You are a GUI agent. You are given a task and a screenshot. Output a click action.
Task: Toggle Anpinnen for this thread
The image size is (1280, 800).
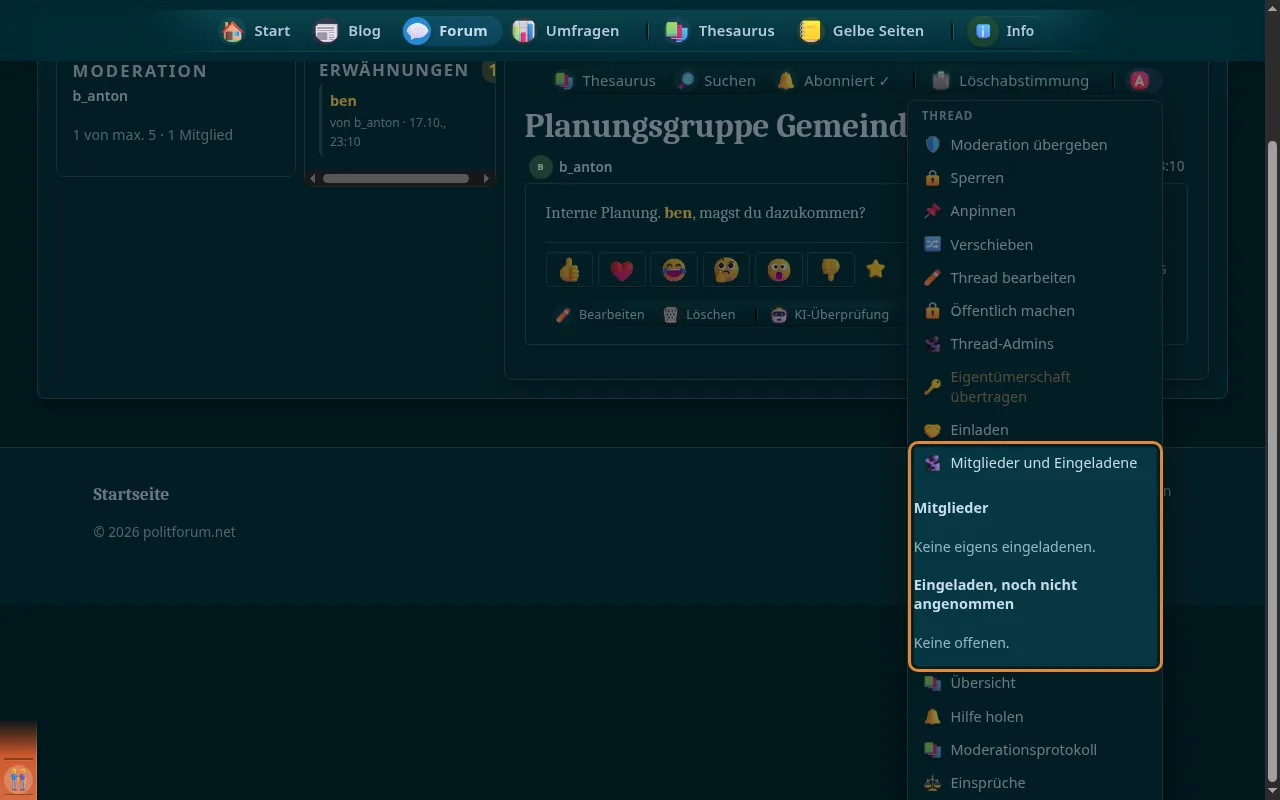1034,211
